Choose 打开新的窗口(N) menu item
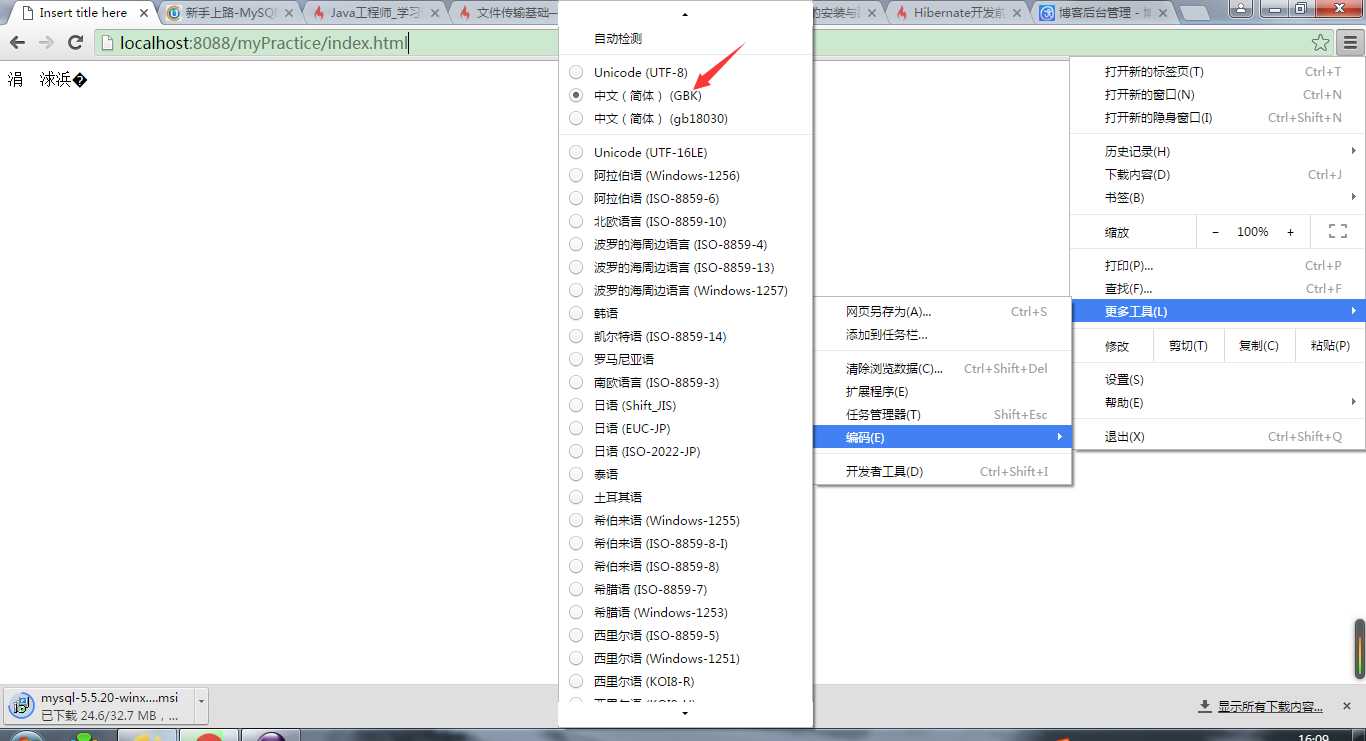 [1217, 94]
